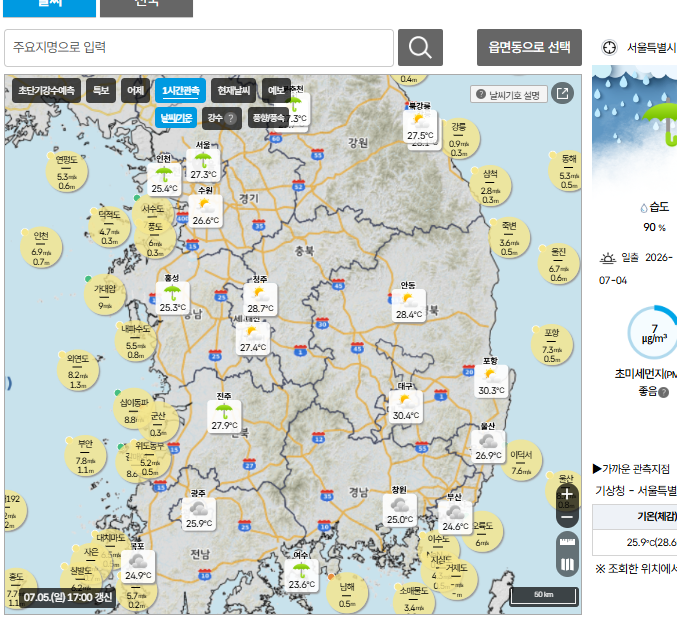677x631 pixels.
Task: Click the 이덕서 marine observation bubble
Action: coord(522,461)
